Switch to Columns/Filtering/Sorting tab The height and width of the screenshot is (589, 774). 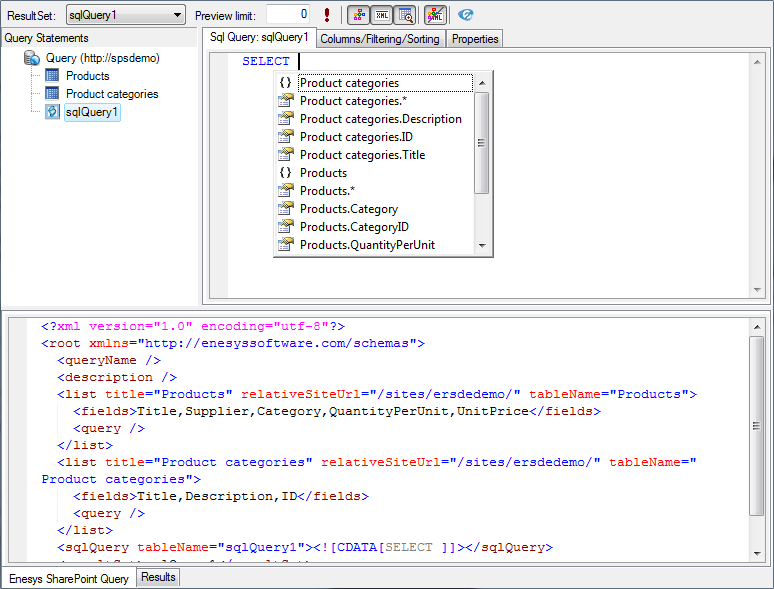pos(380,38)
